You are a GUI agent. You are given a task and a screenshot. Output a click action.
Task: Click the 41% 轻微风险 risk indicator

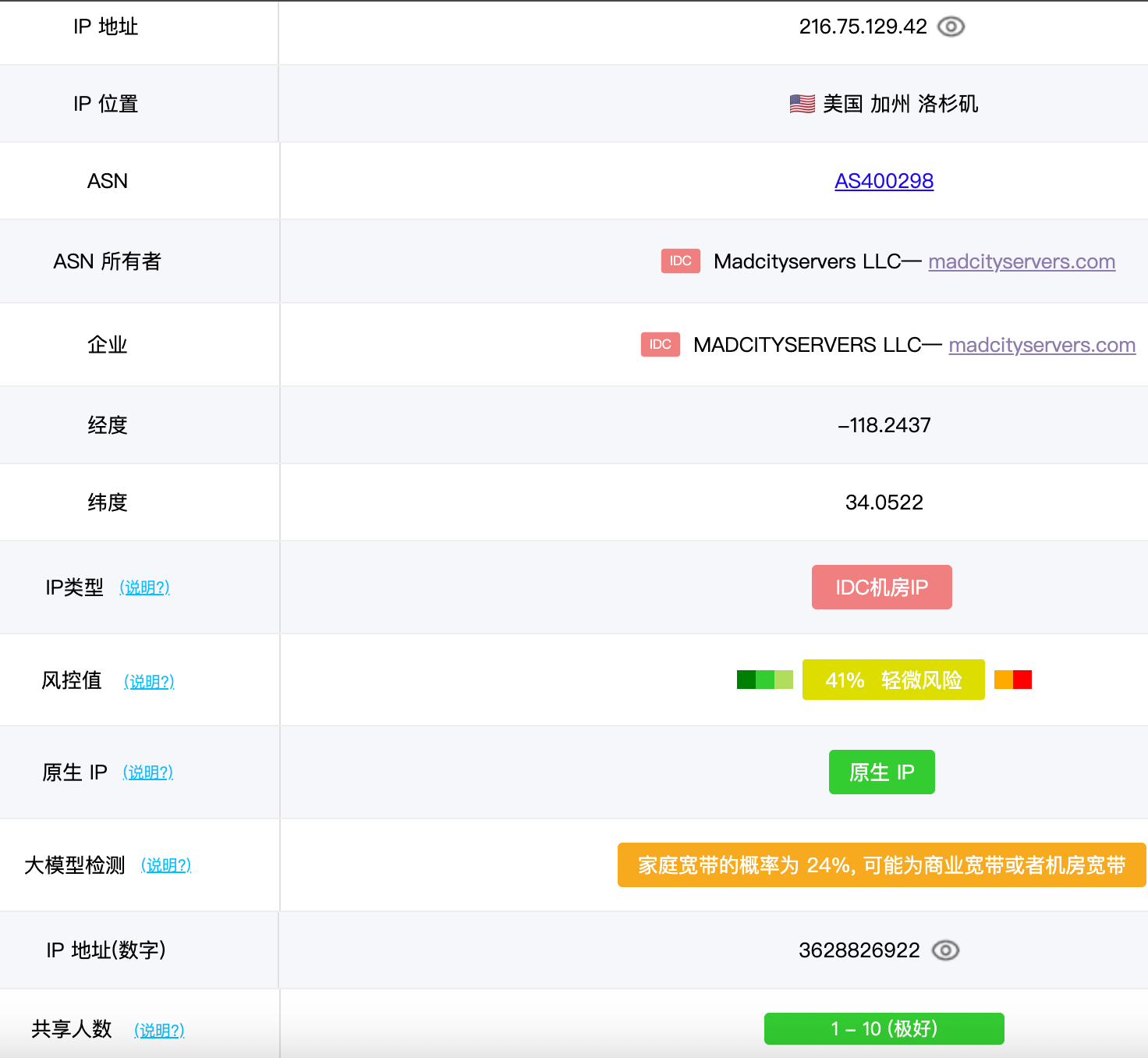coord(893,680)
